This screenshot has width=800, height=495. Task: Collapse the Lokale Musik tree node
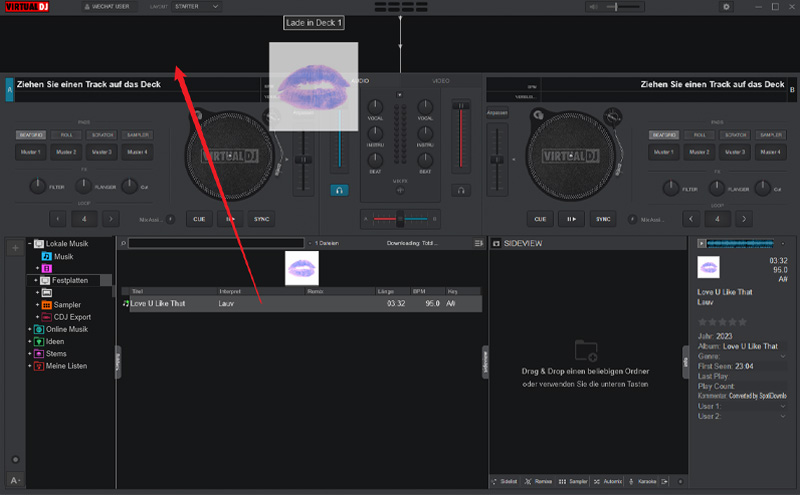click(x=30, y=243)
